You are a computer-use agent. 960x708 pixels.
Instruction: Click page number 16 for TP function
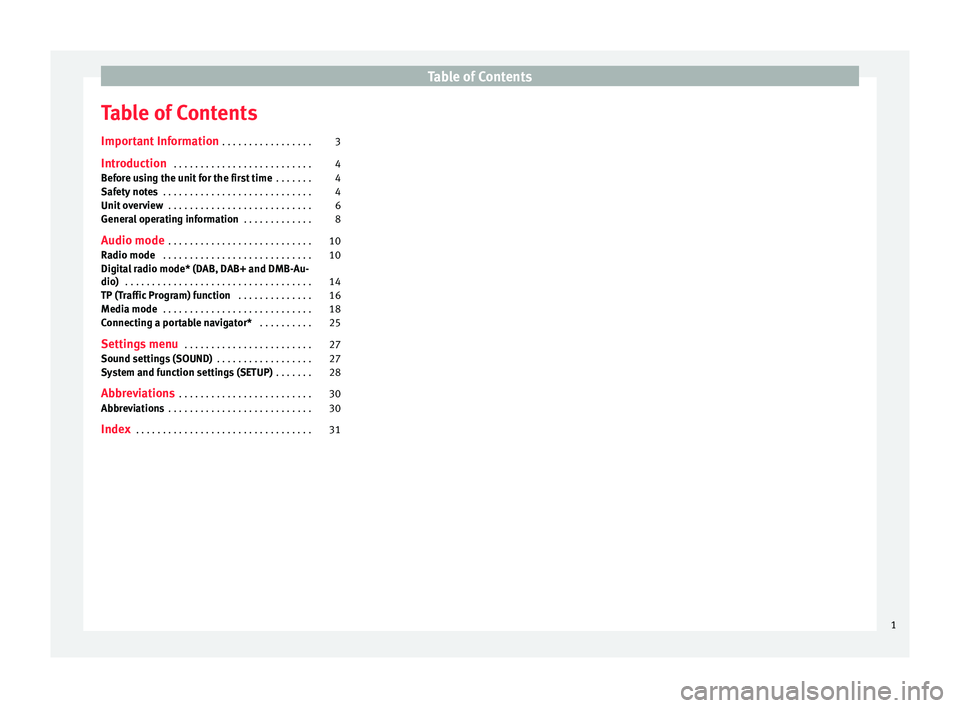click(x=335, y=296)
